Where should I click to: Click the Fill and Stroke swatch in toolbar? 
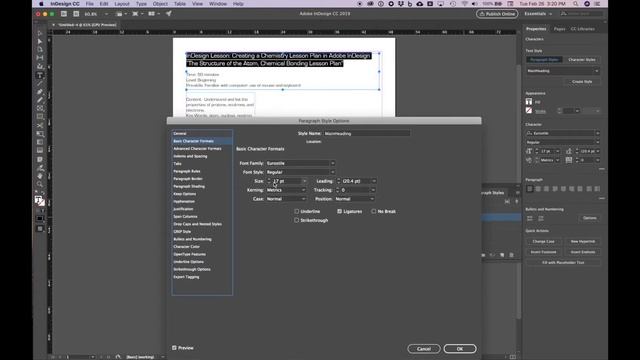pos(39,200)
